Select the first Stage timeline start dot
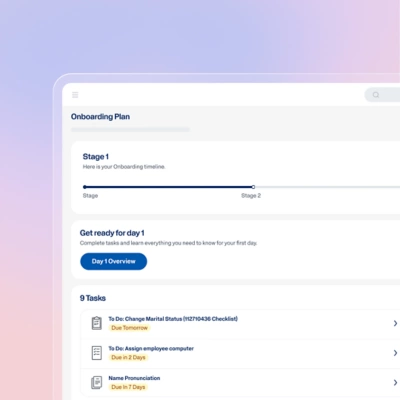The width and height of the screenshot is (400, 400). (x=85, y=187)
